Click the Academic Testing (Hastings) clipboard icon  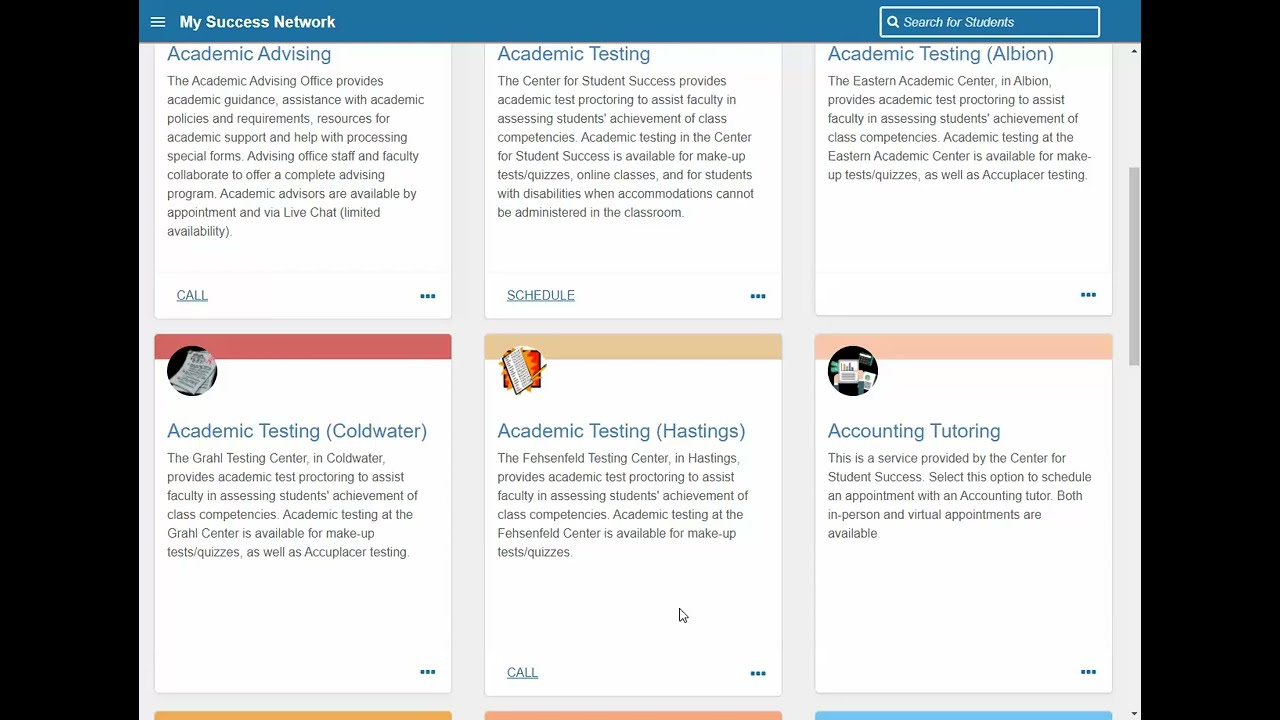(x=522, y=371)
